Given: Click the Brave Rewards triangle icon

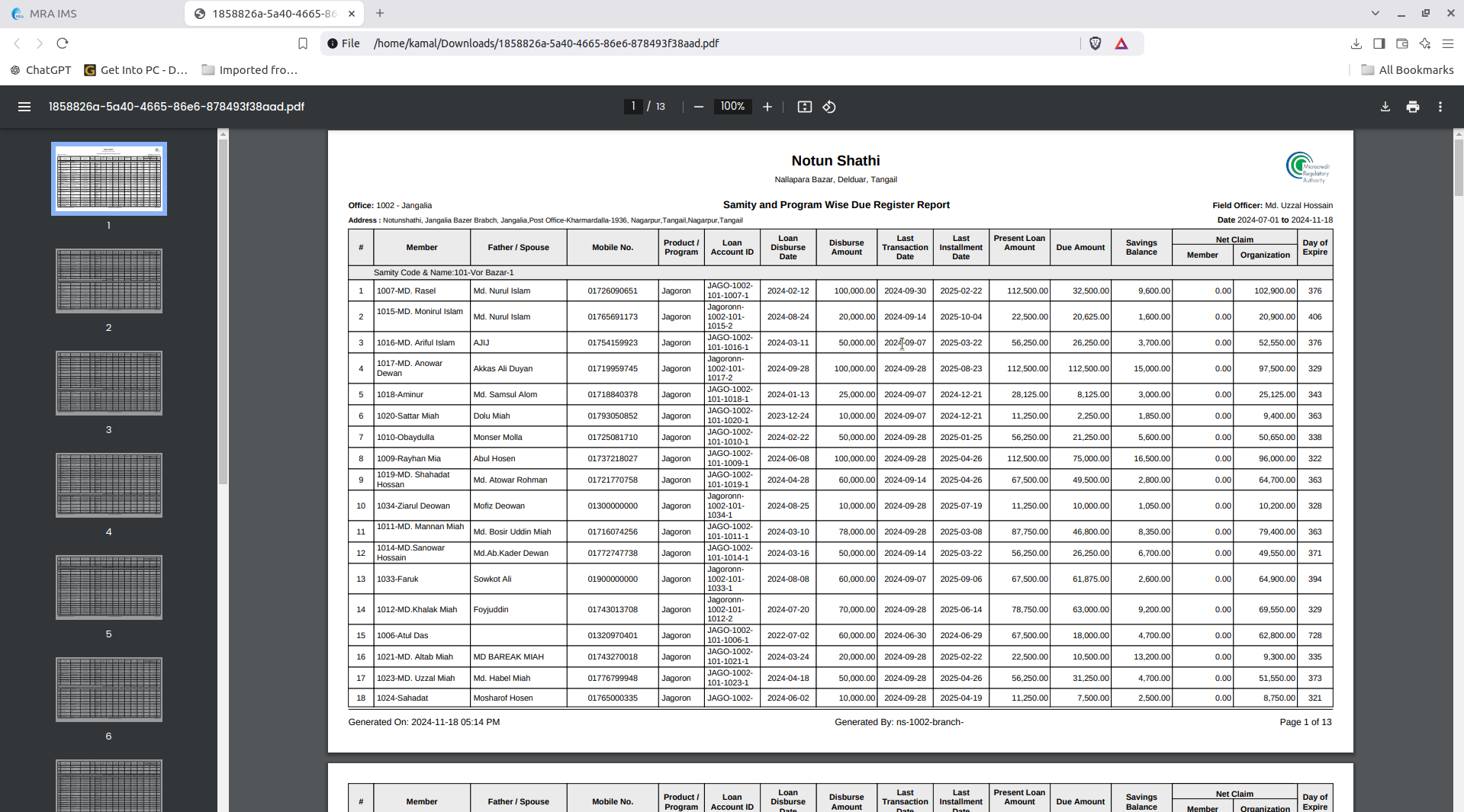Looking at the screenshot, I should click(1121, 43).
